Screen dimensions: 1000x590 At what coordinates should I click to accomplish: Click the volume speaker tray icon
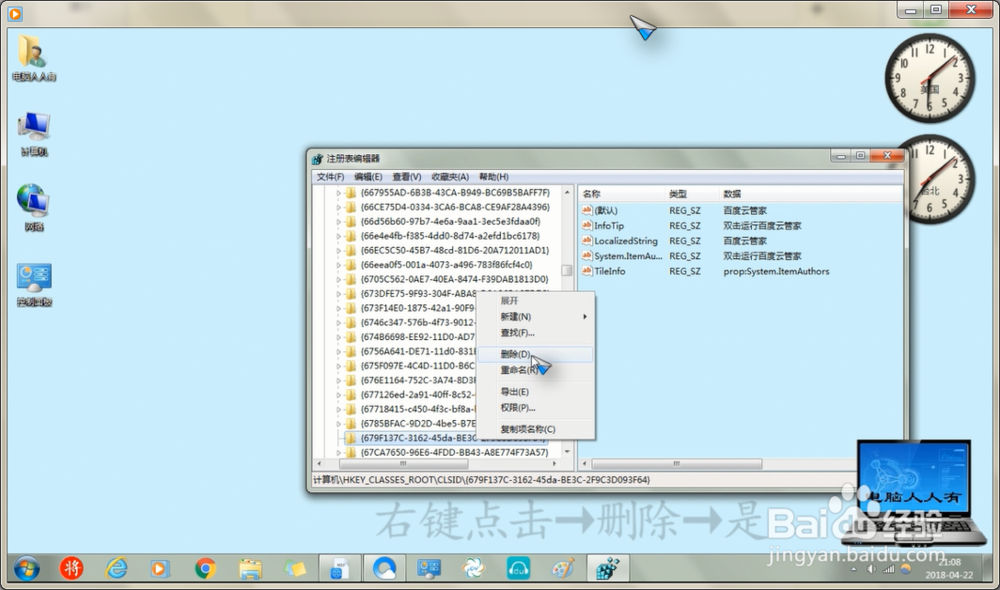(872, 569)
